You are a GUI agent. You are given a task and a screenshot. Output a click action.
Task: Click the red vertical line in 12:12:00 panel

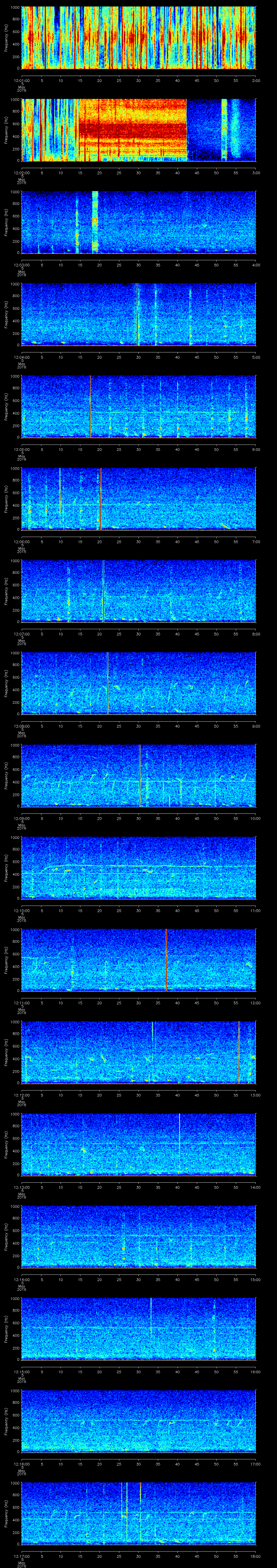point(239,1052)
